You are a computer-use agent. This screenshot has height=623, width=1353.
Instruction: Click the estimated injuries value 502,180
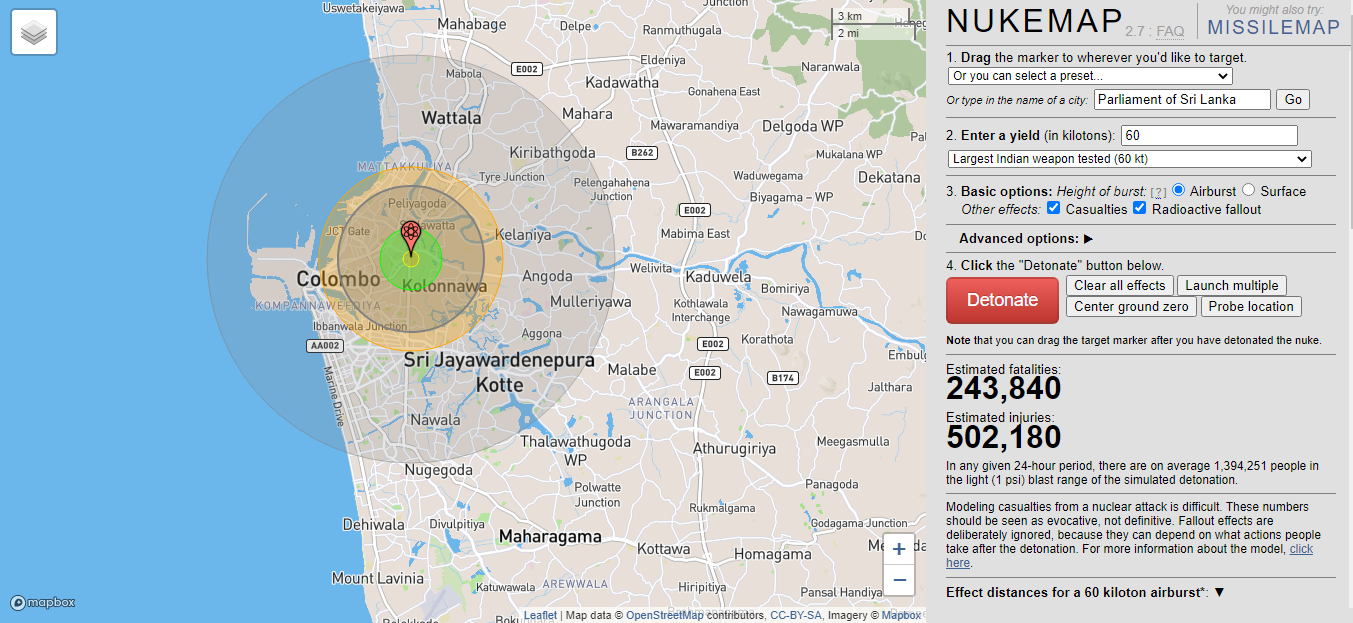click(x=1004, y=436)
